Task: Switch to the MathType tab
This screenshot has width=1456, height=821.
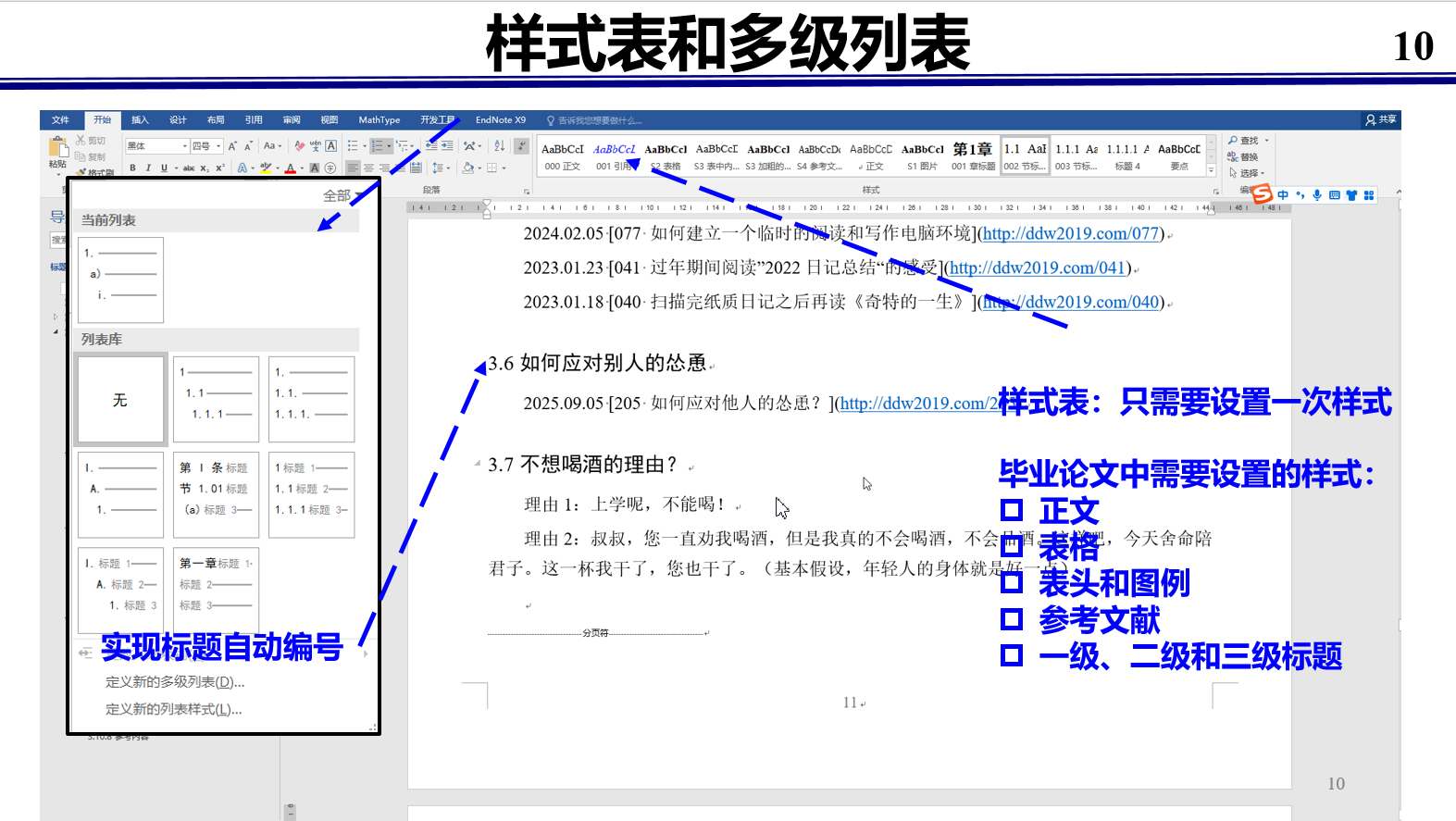Action: point(380,120)
